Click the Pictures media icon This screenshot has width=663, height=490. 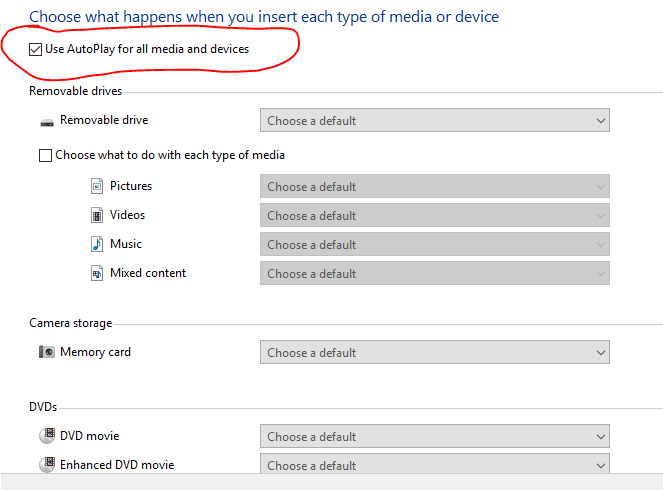(97, 186)
